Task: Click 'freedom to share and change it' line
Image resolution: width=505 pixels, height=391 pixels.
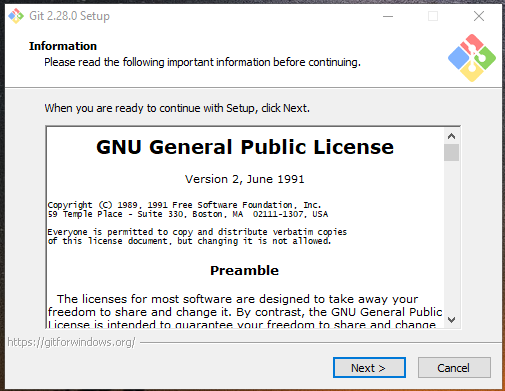Action: click(245, 312)
